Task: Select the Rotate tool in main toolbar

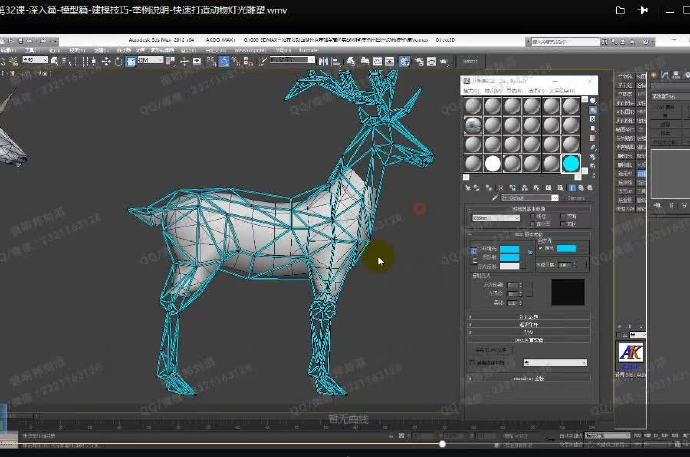Action: (x=118, y=62)
